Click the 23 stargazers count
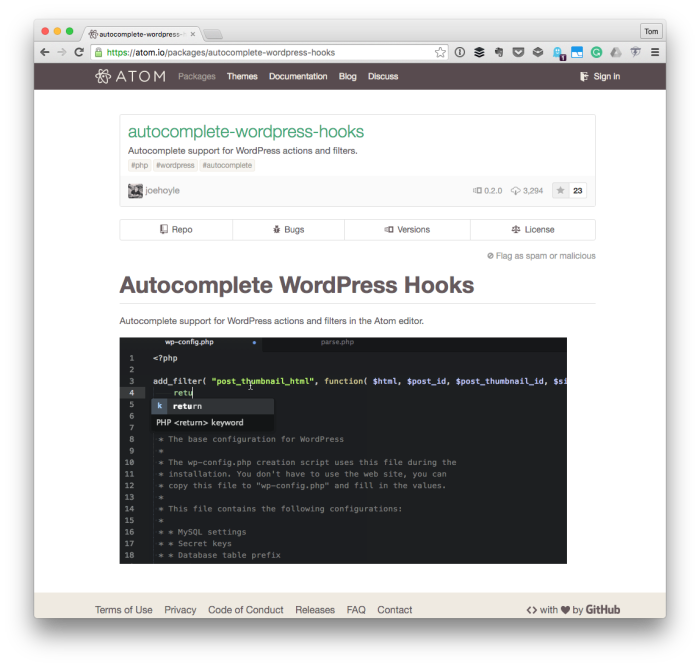 point(578,191)
